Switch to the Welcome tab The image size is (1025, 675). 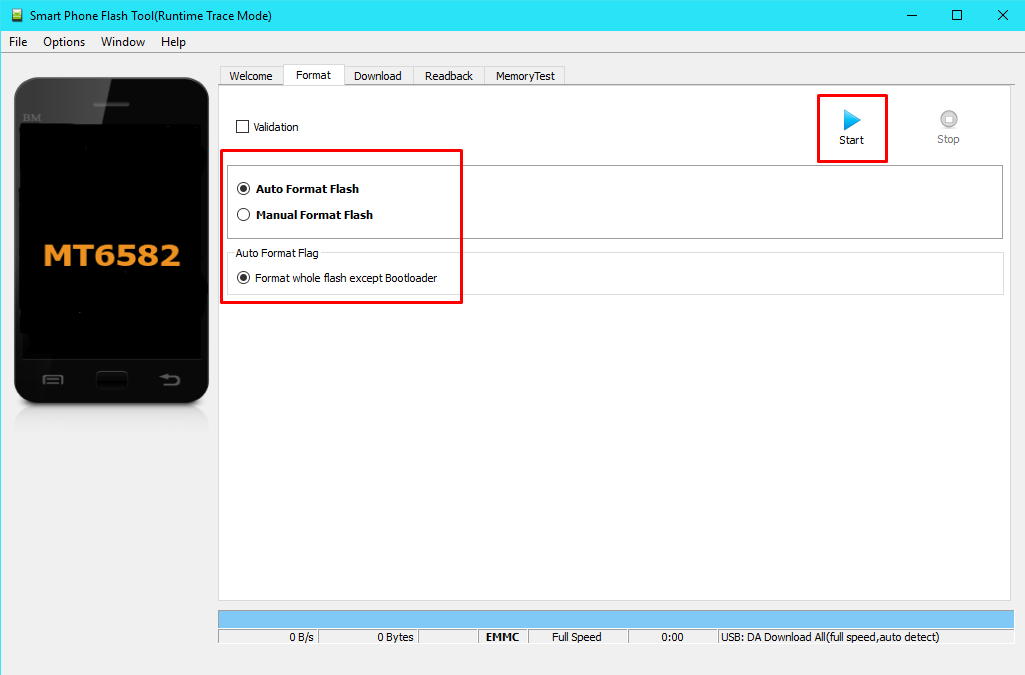pos(250,76)
